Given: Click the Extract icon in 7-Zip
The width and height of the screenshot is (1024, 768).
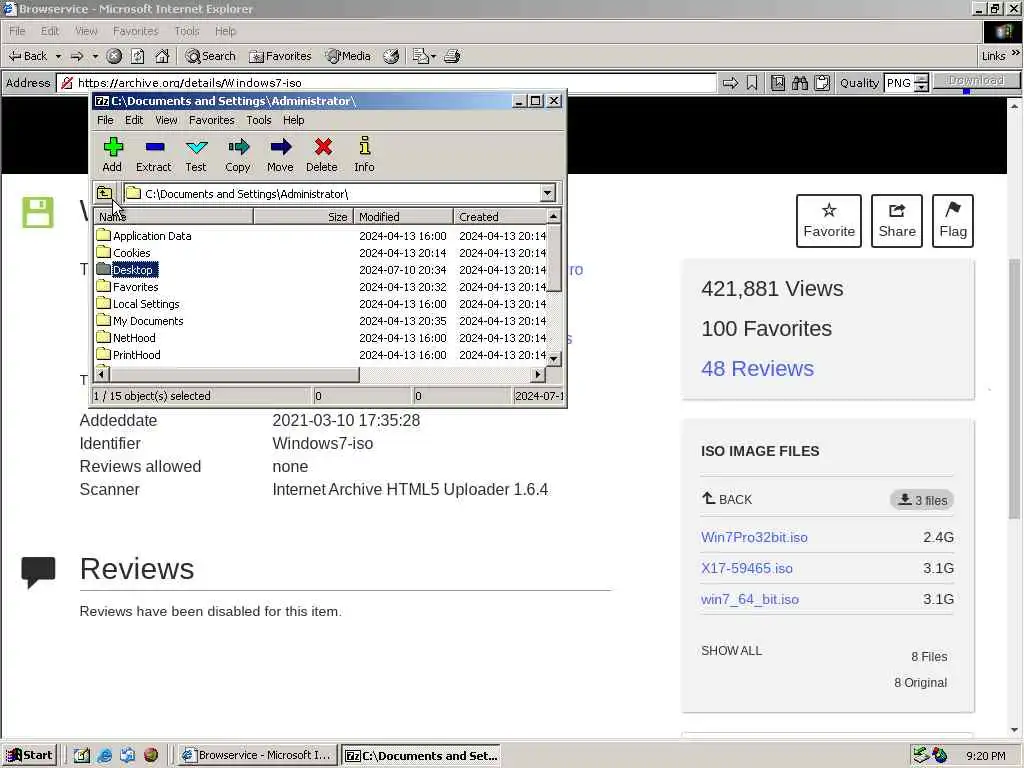Looking at the screenshot, I should coord(153,155).
